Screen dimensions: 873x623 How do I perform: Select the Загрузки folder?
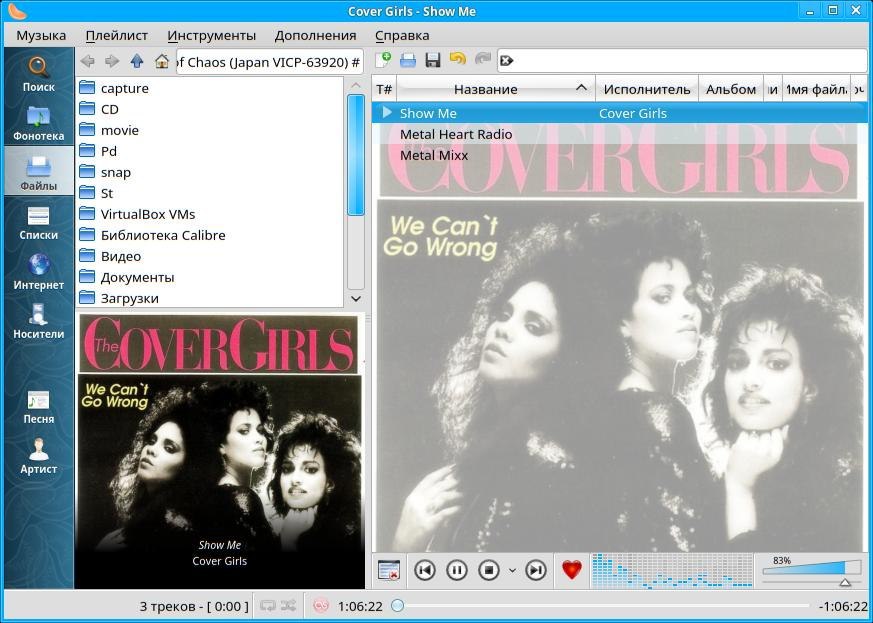click(x=209, y=298)
